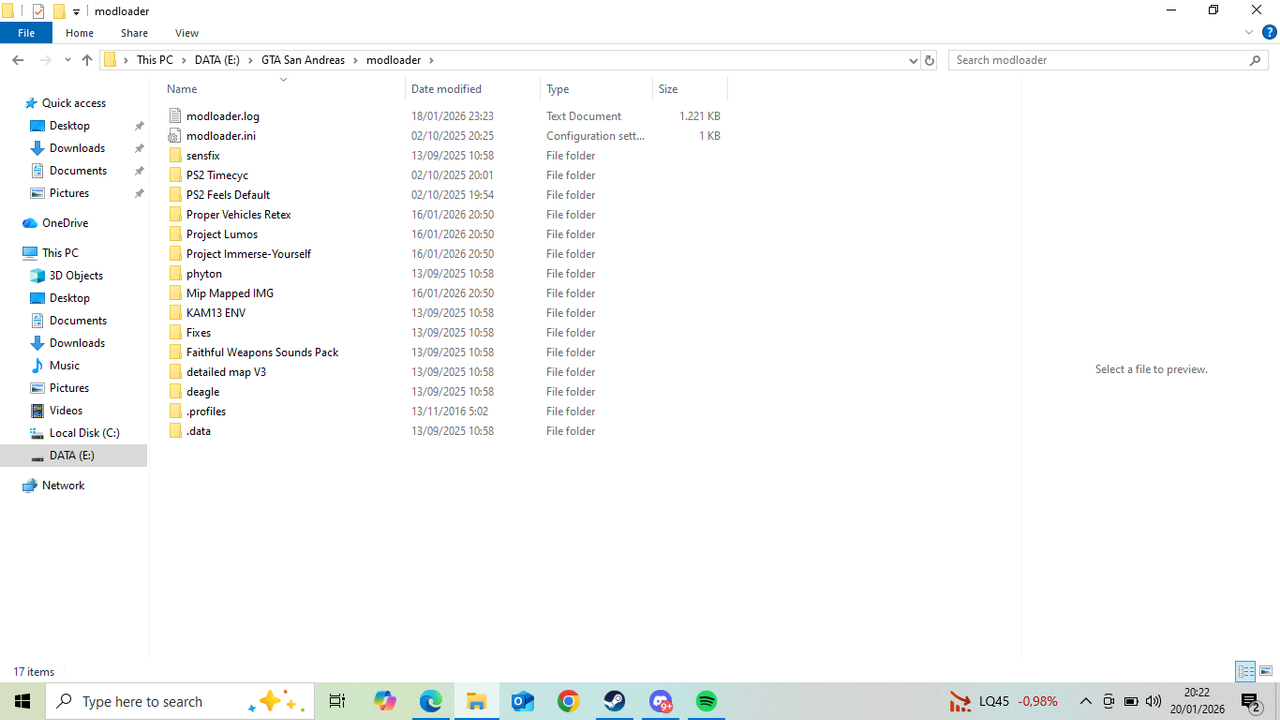Open Spotify from the taskbar

(706, 701)
